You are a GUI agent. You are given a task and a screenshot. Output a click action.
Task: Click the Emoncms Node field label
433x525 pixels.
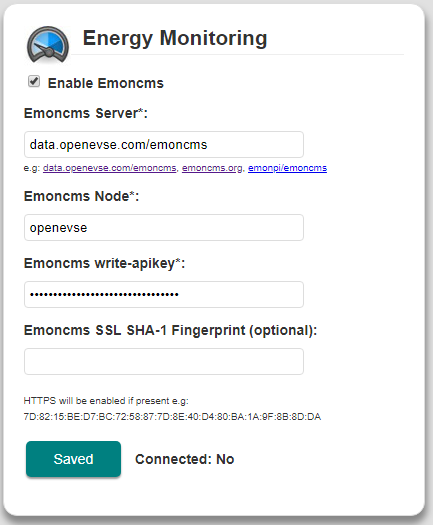click(81, 196)
